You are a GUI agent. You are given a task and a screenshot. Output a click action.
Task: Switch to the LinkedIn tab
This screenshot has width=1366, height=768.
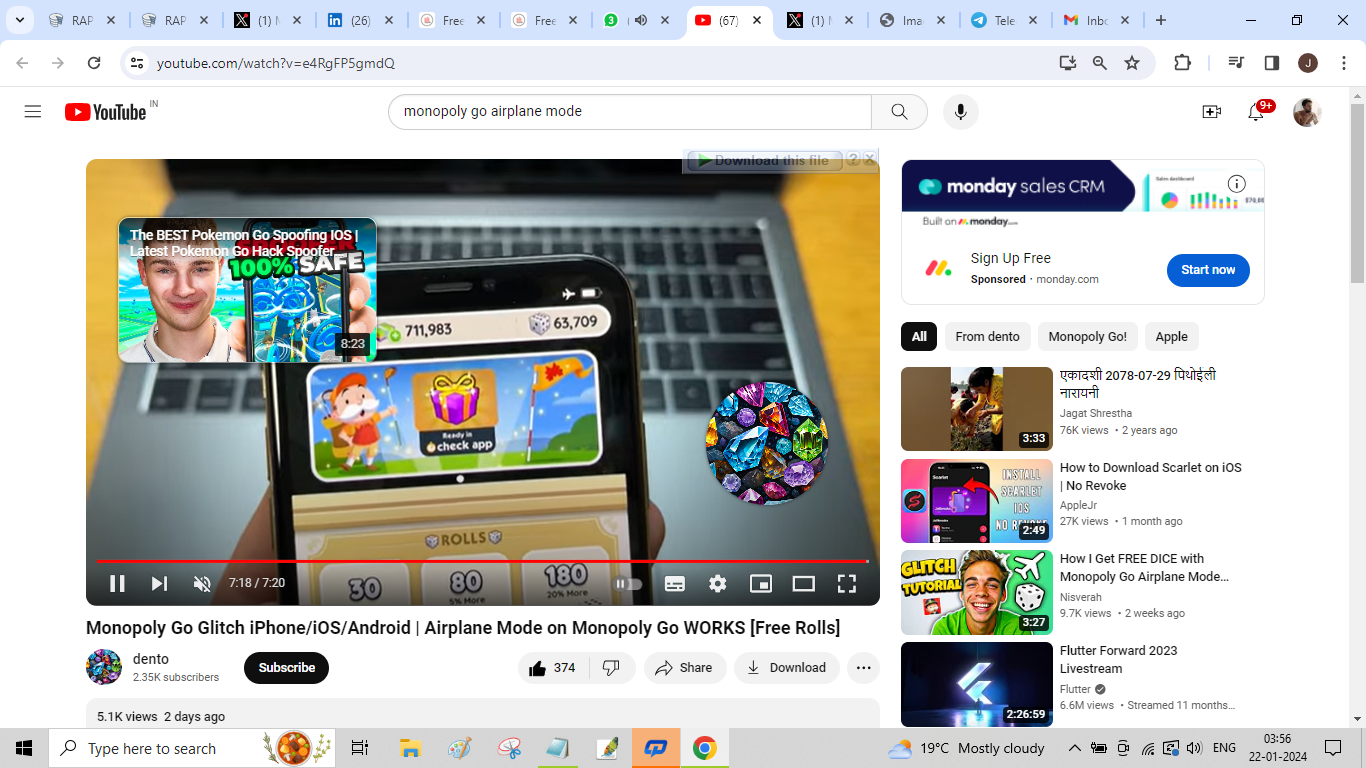358,20
